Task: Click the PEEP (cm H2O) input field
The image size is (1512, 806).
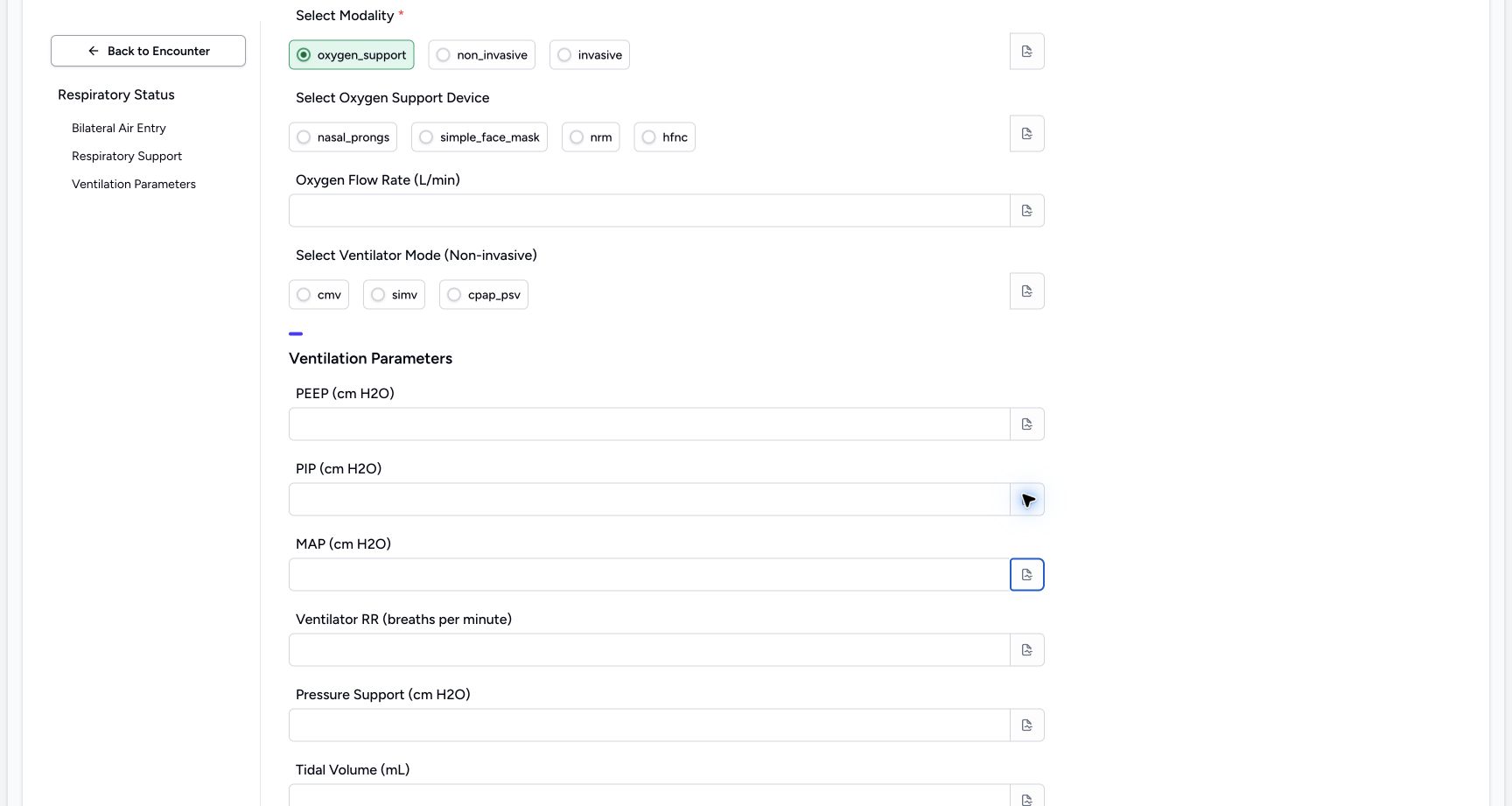Action: [x=649, y=424]
